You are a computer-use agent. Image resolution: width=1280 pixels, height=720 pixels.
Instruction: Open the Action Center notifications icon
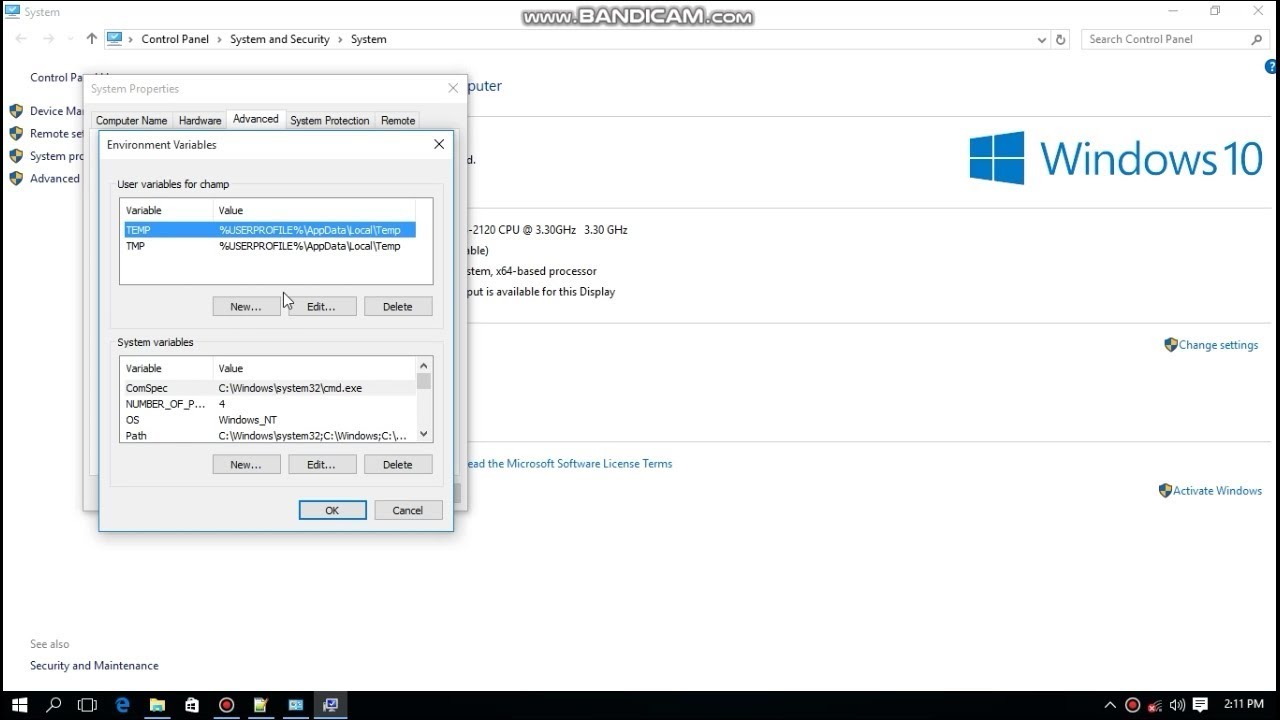coord(1201,705)
